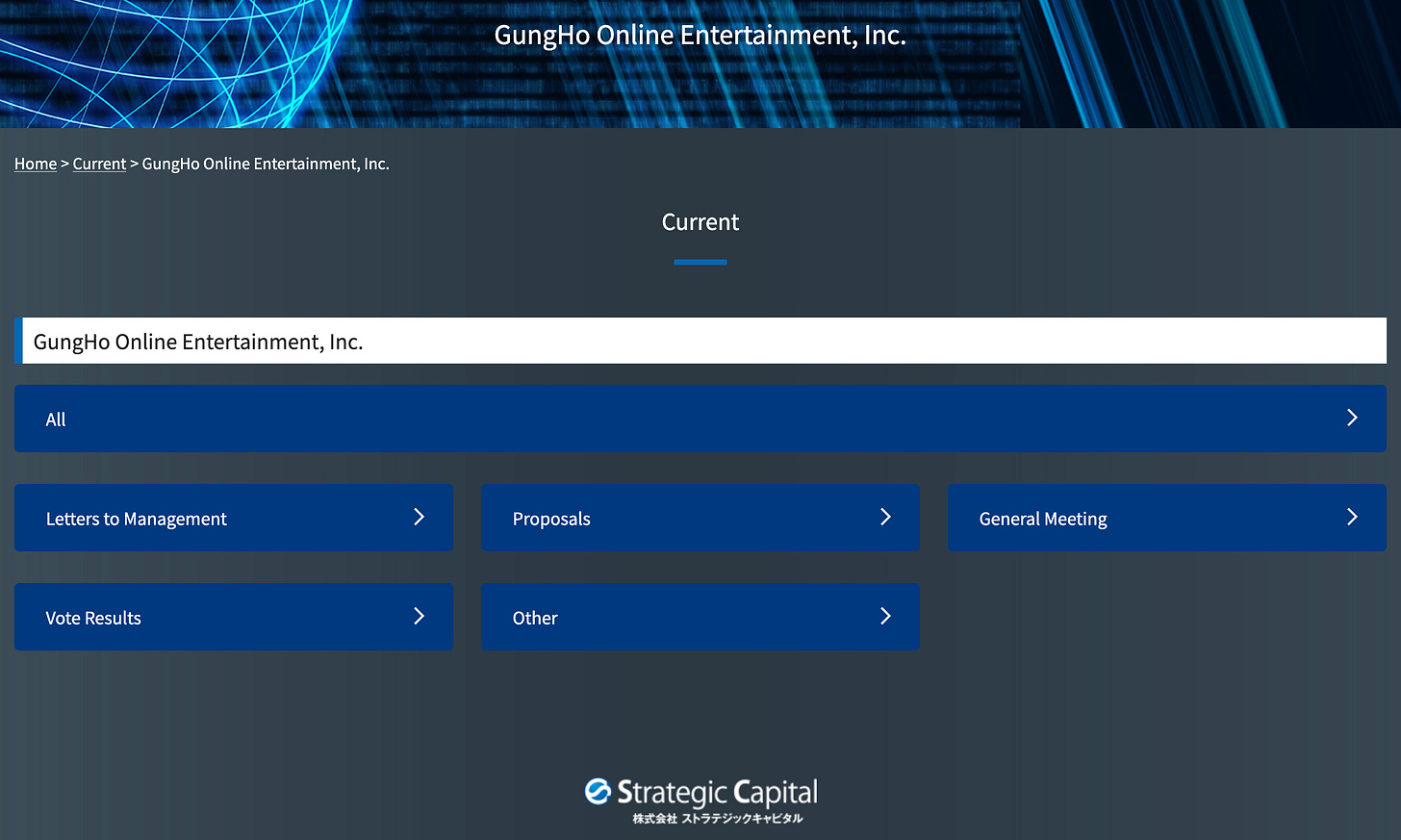Click the Strategic Capital footer logo
Screen dimensions: 1401x840
pyautogui.click(x=701, y=801)
